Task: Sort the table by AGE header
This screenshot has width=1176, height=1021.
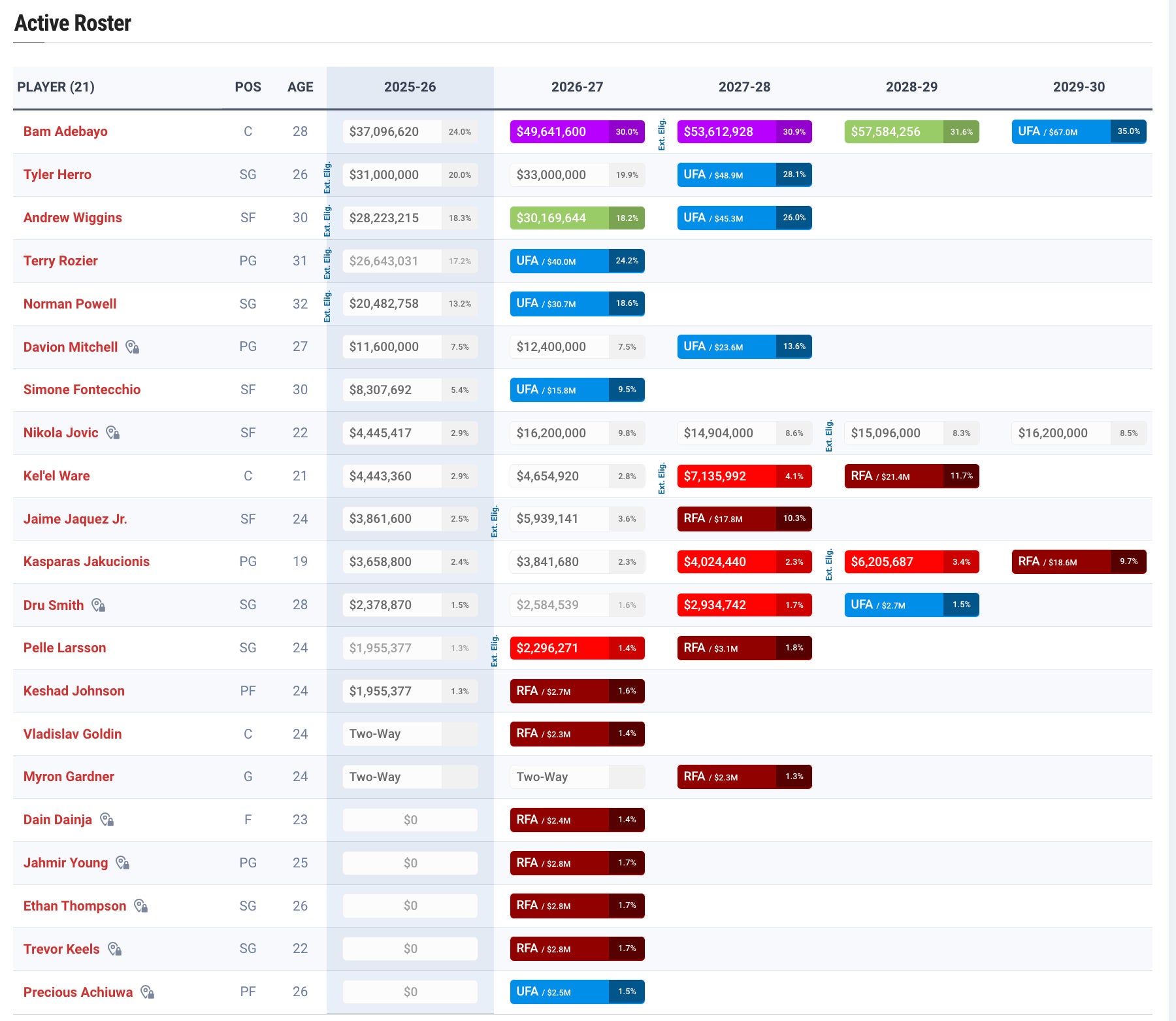Action: tap(300, 87)
